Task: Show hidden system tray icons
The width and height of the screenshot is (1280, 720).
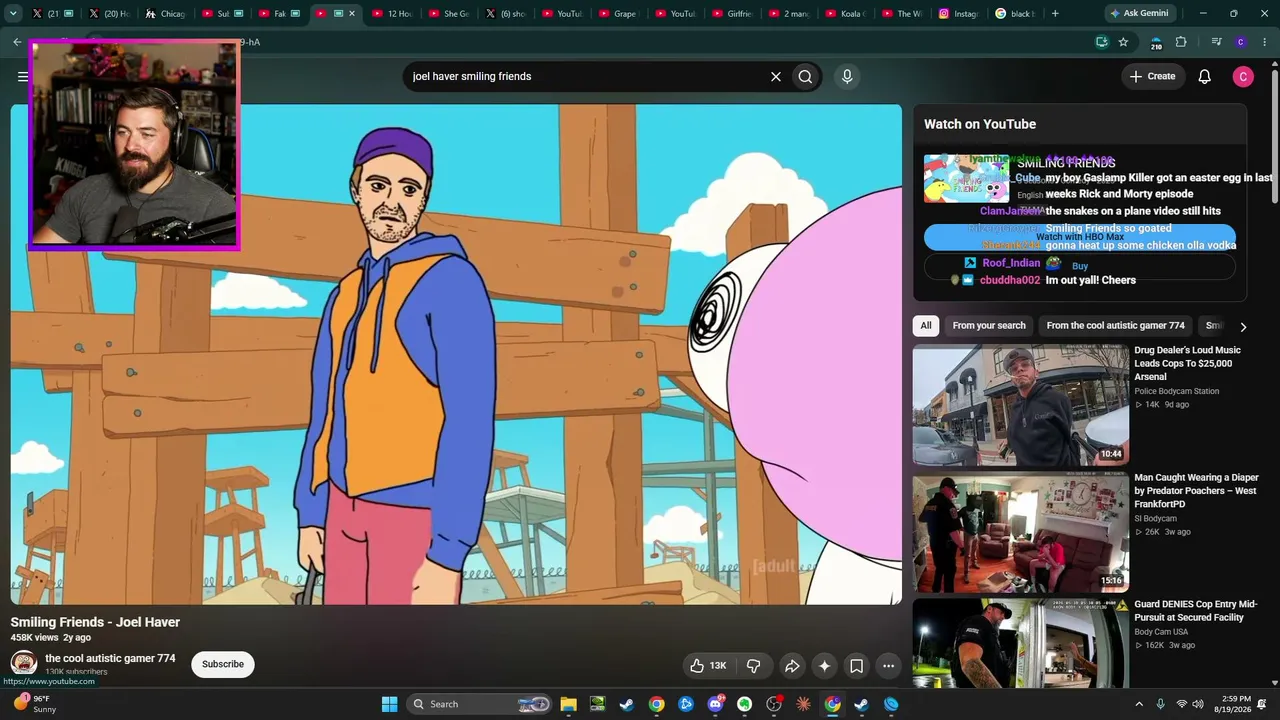Action: click(1138, 704)
